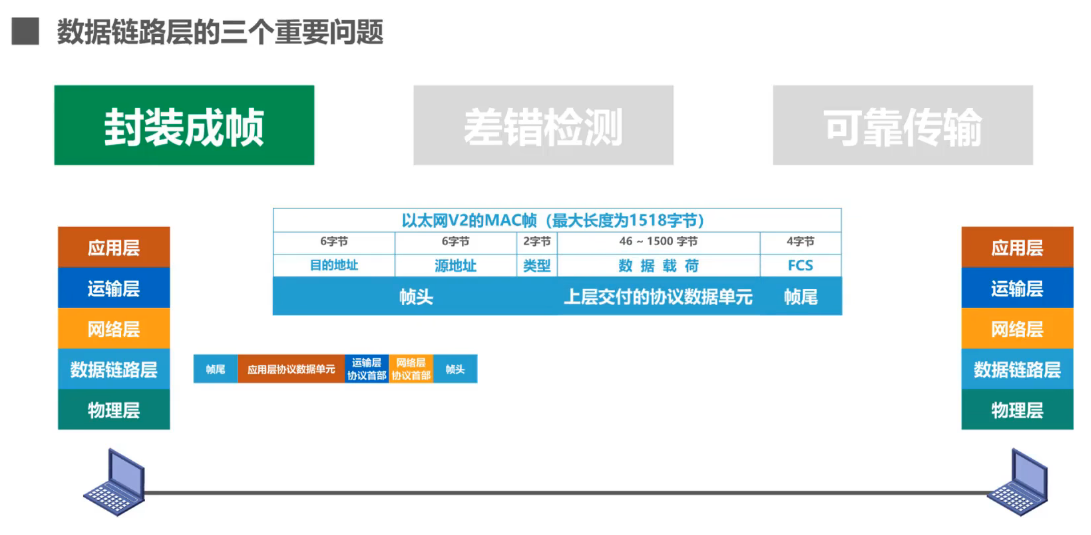Screen dimensions: 1091x535
Task: Select the 目的地址 field in the MAC frame
Action: click(334, 266)
